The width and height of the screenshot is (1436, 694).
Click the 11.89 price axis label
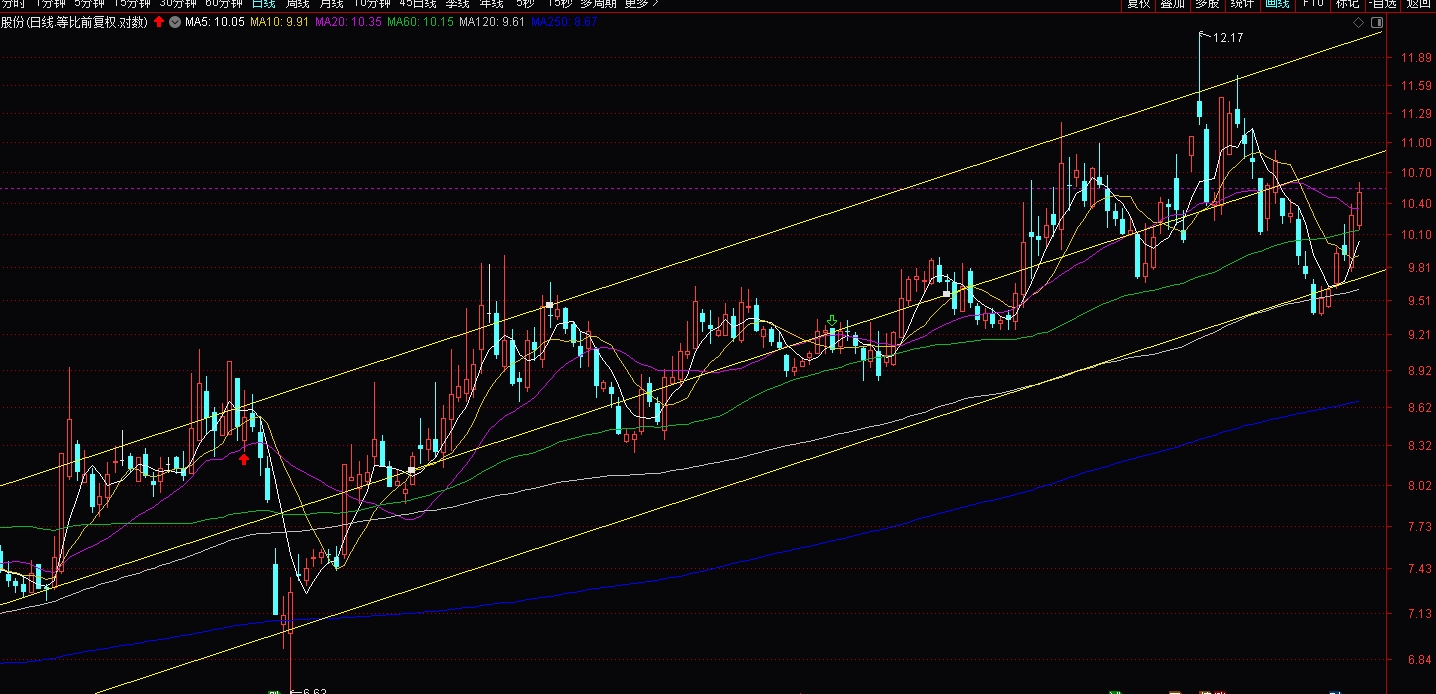point(1417,58)
